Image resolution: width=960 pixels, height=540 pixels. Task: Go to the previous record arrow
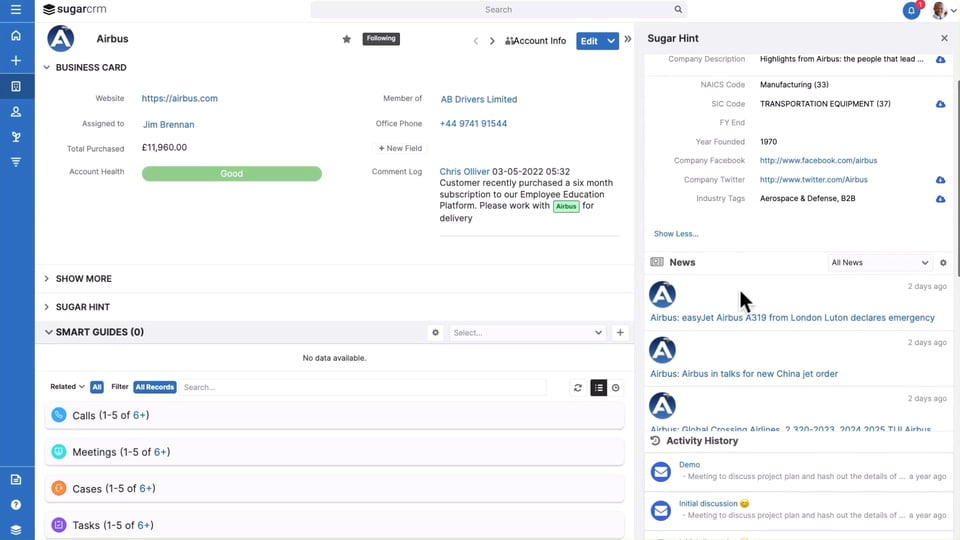coord(476,41)
